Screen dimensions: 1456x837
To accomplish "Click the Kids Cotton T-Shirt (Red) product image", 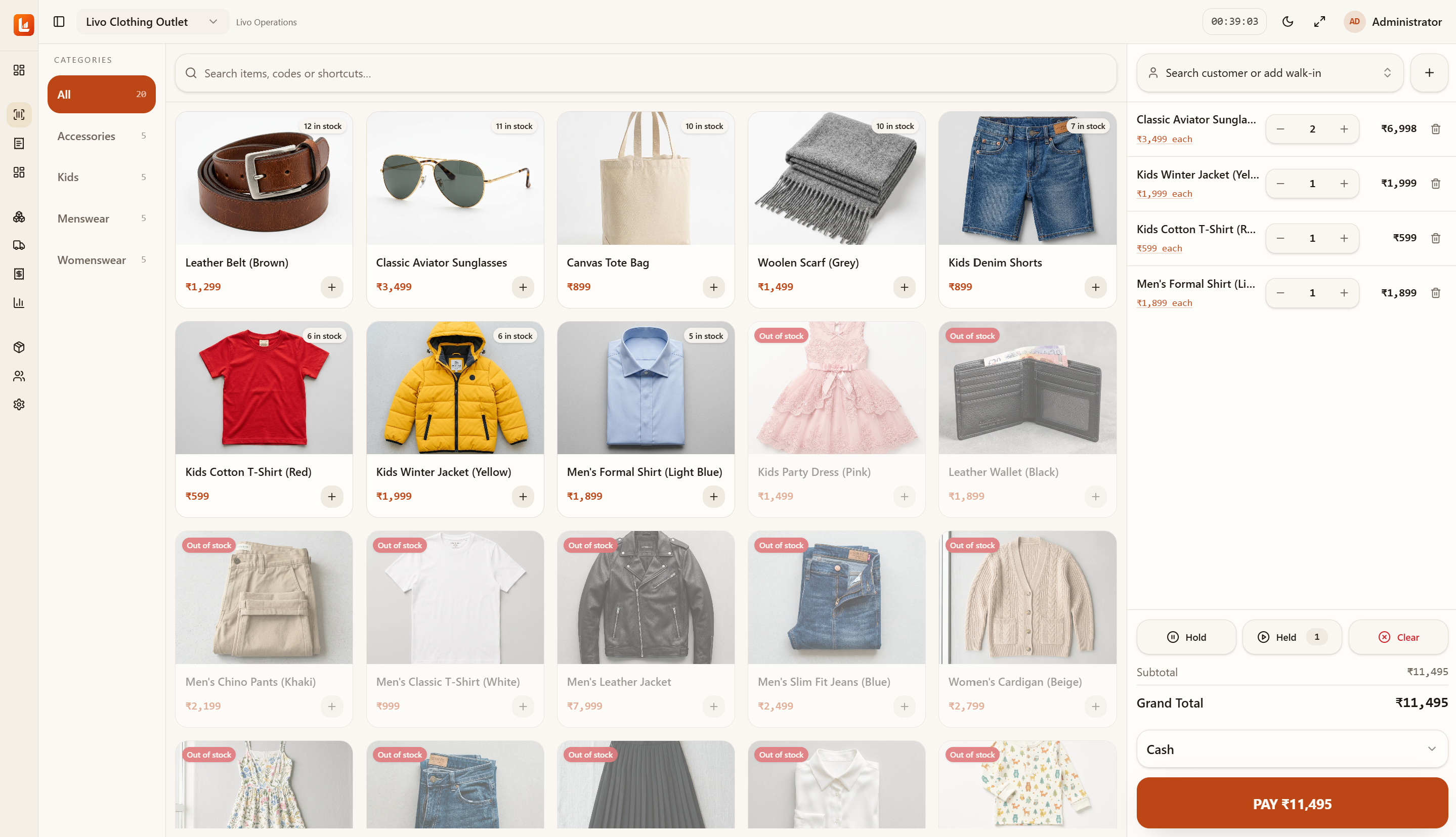I will [264, 388].
